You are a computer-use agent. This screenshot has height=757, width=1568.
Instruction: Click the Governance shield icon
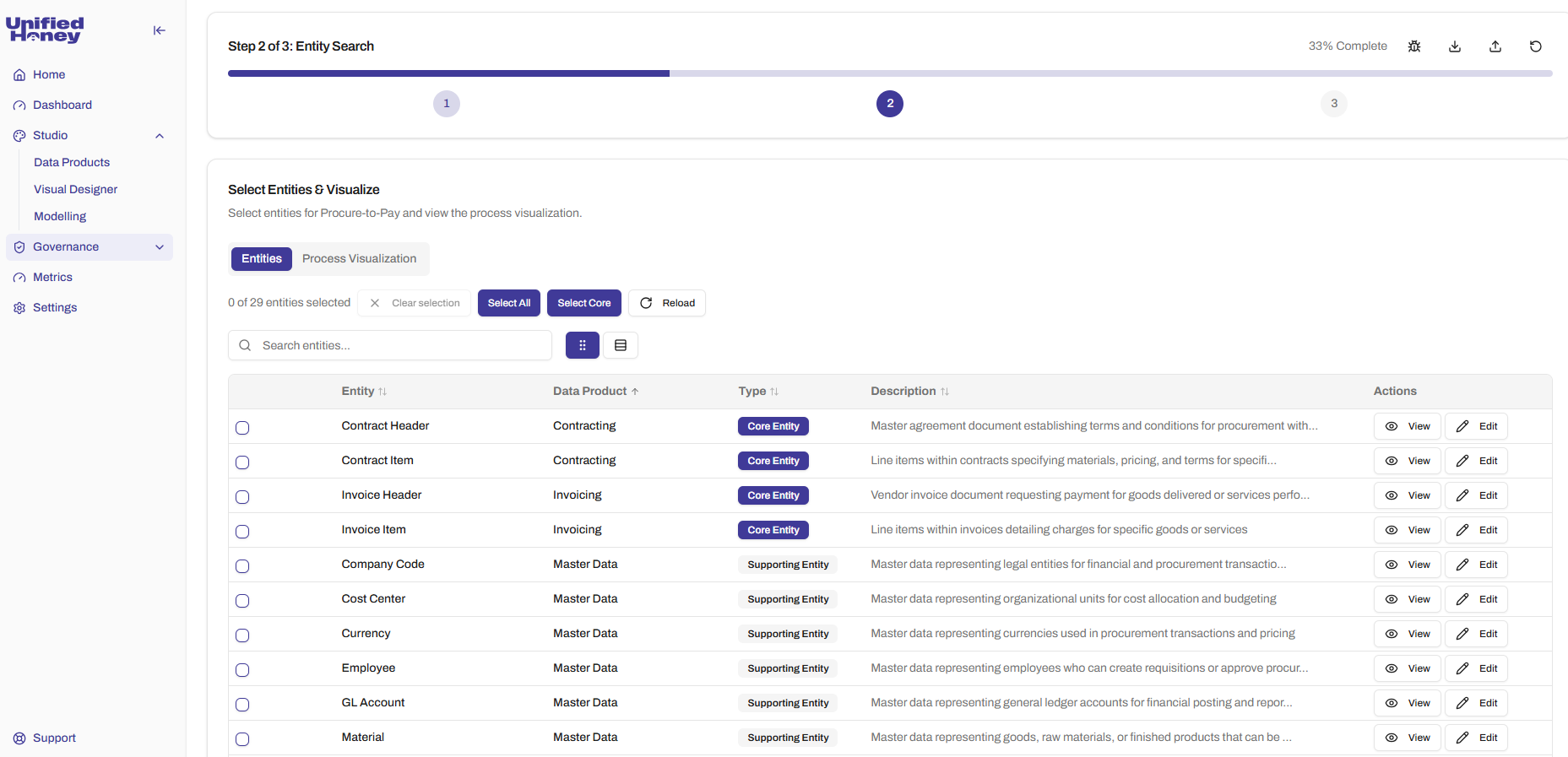click(19, 247)
